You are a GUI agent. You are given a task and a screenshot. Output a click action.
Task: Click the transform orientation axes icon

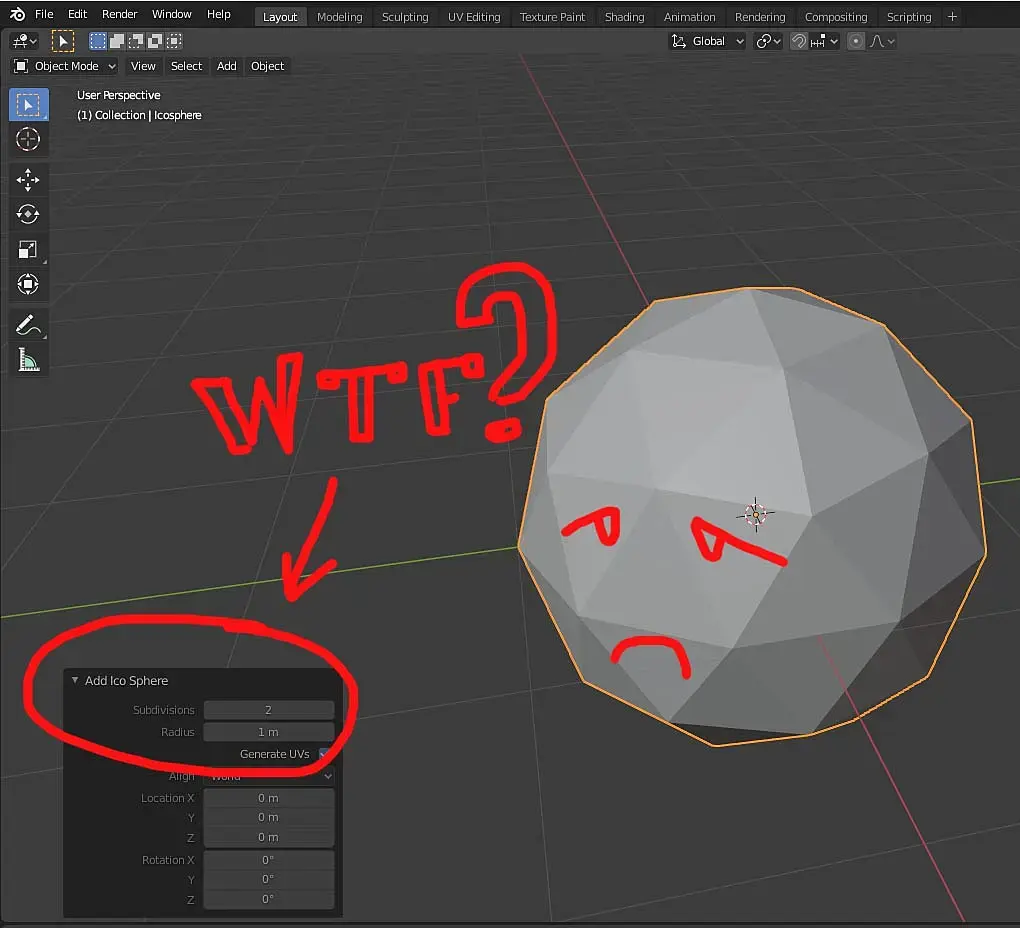click(678, 41)
